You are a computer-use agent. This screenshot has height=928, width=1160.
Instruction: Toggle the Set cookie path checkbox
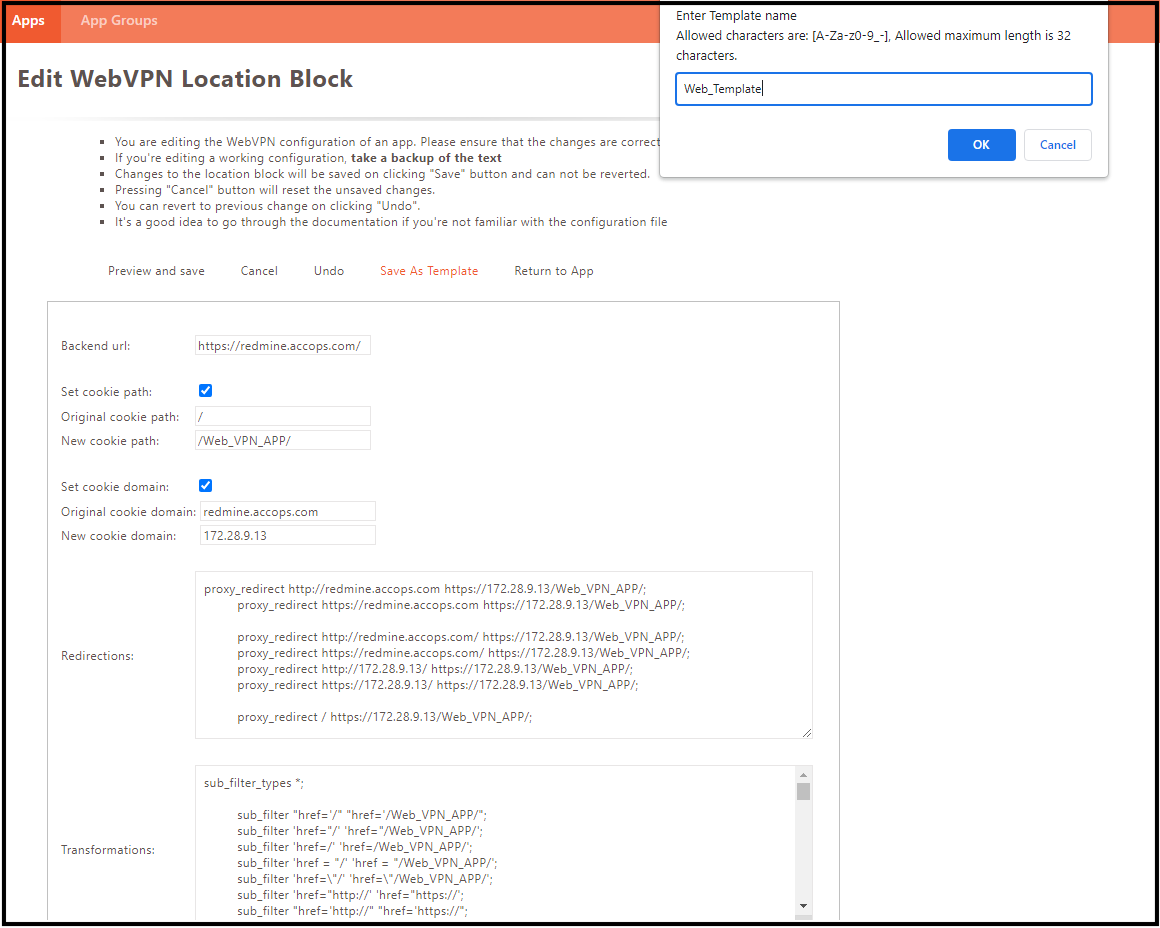pyautogui.click(x=205, y=390)
